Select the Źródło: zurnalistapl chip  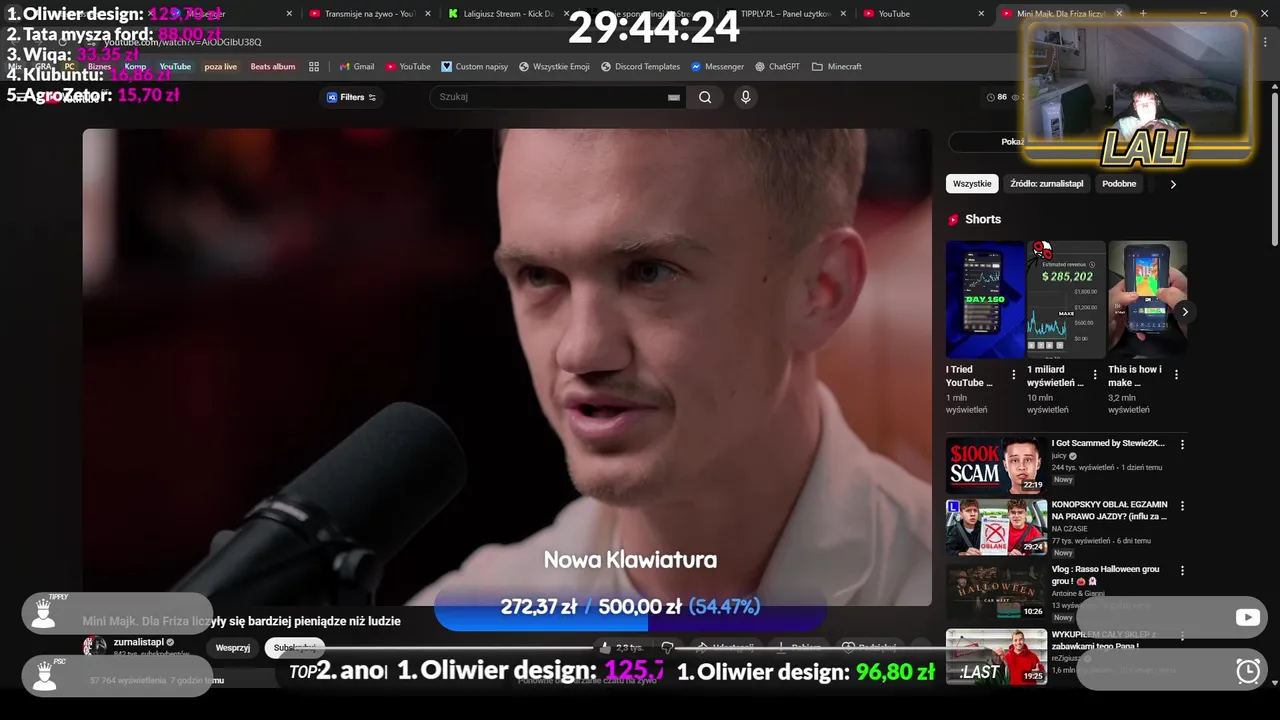click(1046, 184)
